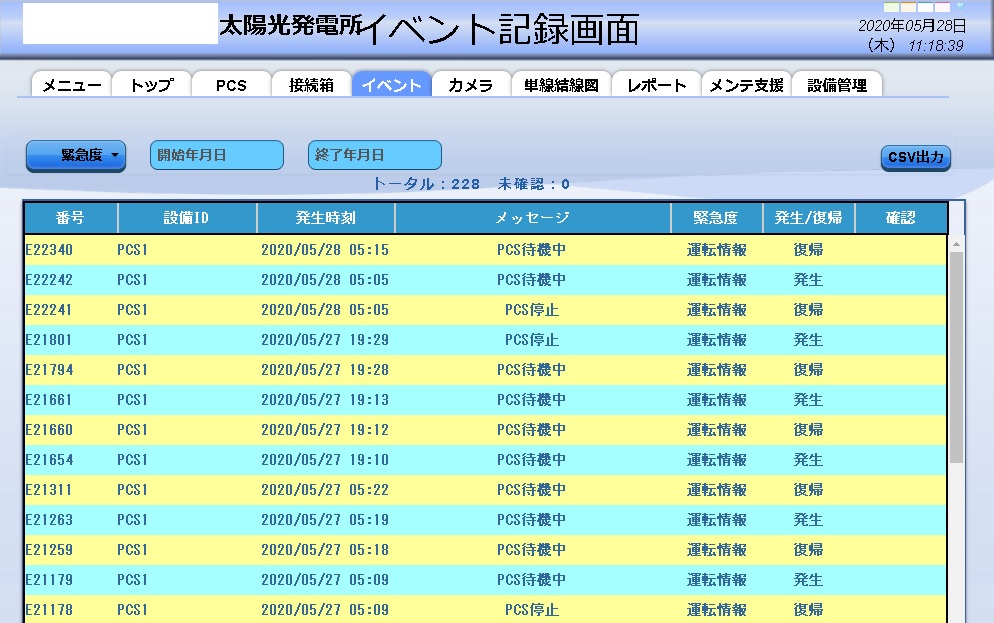The width and height of the screenshot is (994, 623).
Task: Open the 緊急度 dropdown filter
Action: 76,156
